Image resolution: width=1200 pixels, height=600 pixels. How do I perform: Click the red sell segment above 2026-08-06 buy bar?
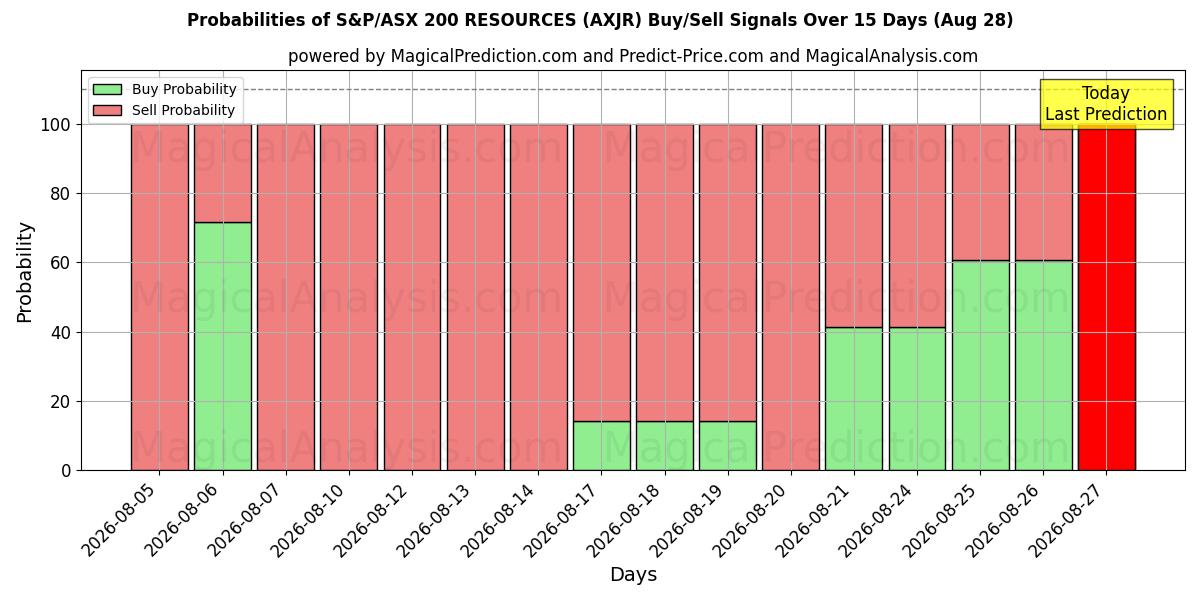pos(222,173)
